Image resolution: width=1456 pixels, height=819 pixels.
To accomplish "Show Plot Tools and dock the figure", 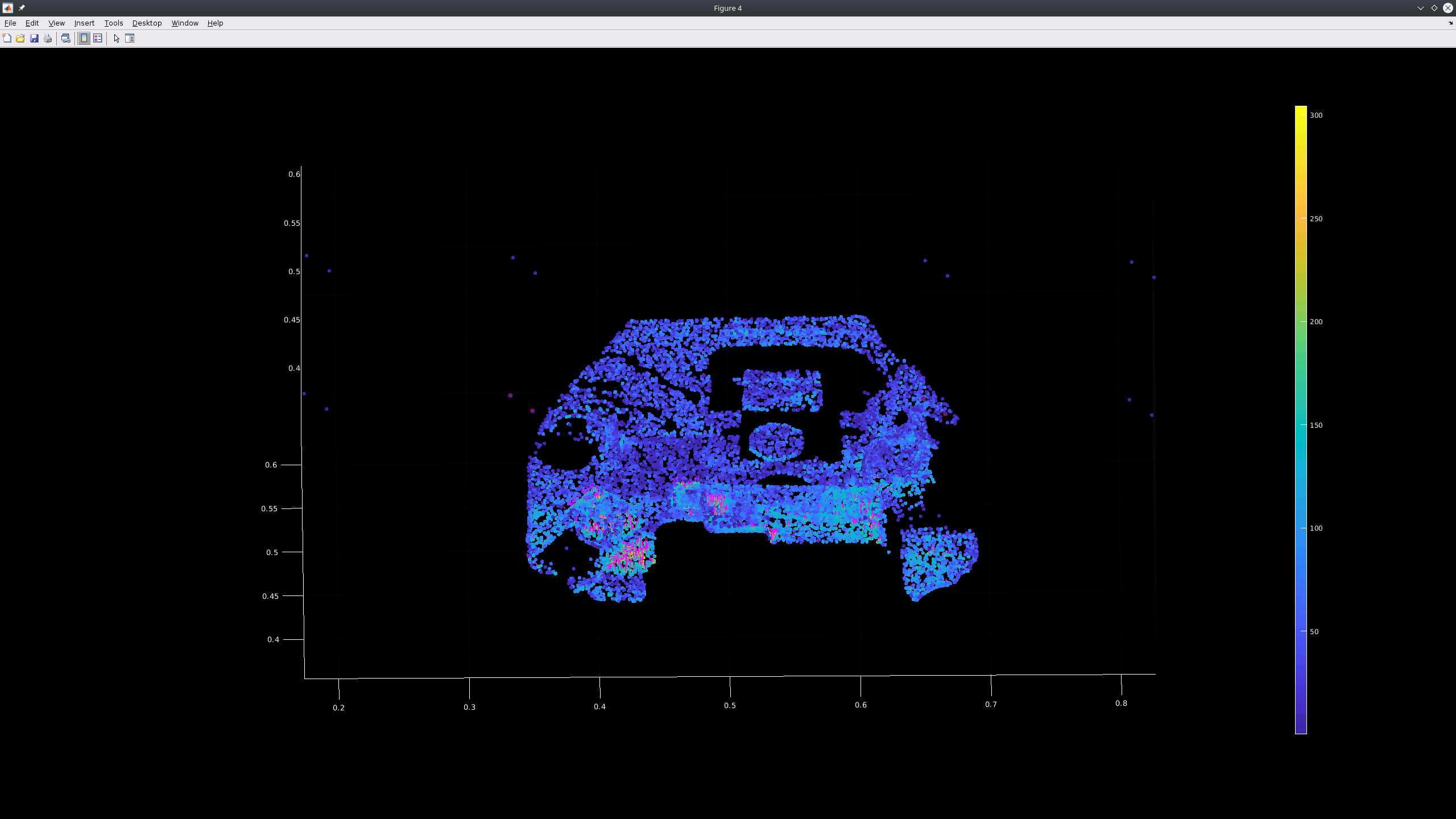I will 129,38.
